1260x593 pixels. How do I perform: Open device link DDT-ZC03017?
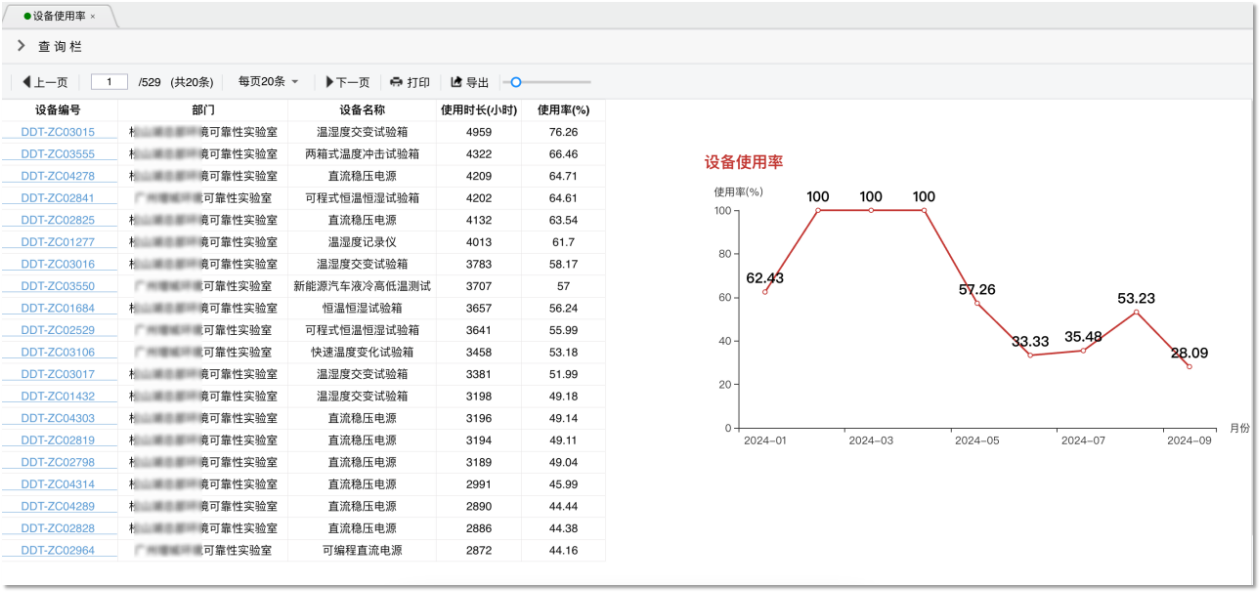[x=58, y=374]
